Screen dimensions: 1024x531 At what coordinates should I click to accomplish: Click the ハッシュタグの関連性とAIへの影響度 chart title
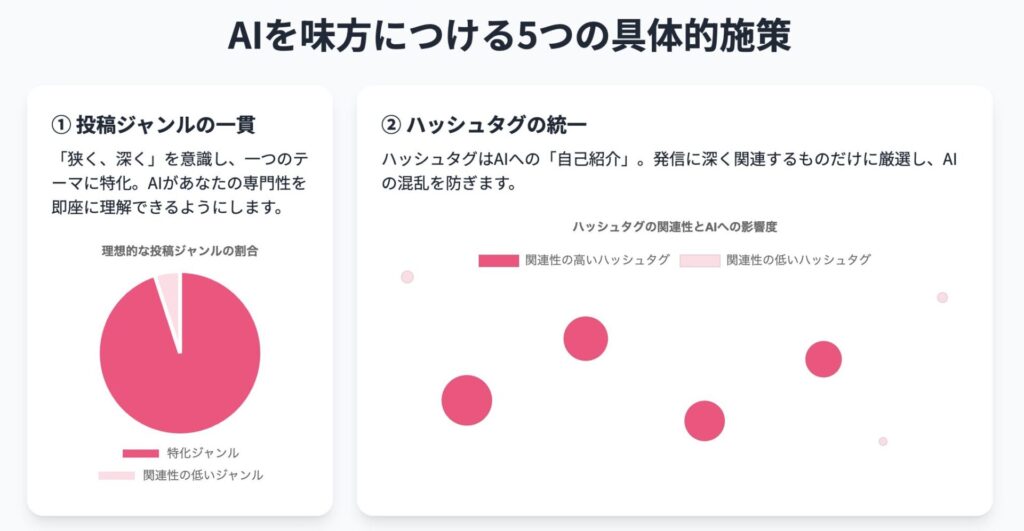pos(675,227)
